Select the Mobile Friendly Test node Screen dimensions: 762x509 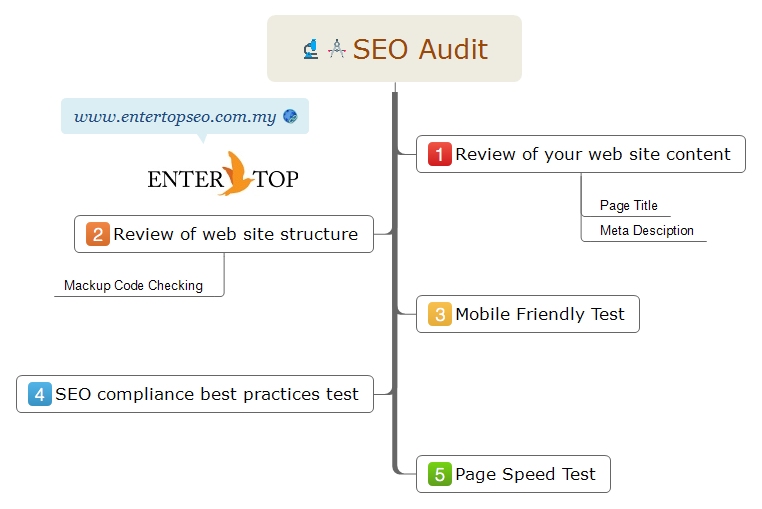pos(528,314)
